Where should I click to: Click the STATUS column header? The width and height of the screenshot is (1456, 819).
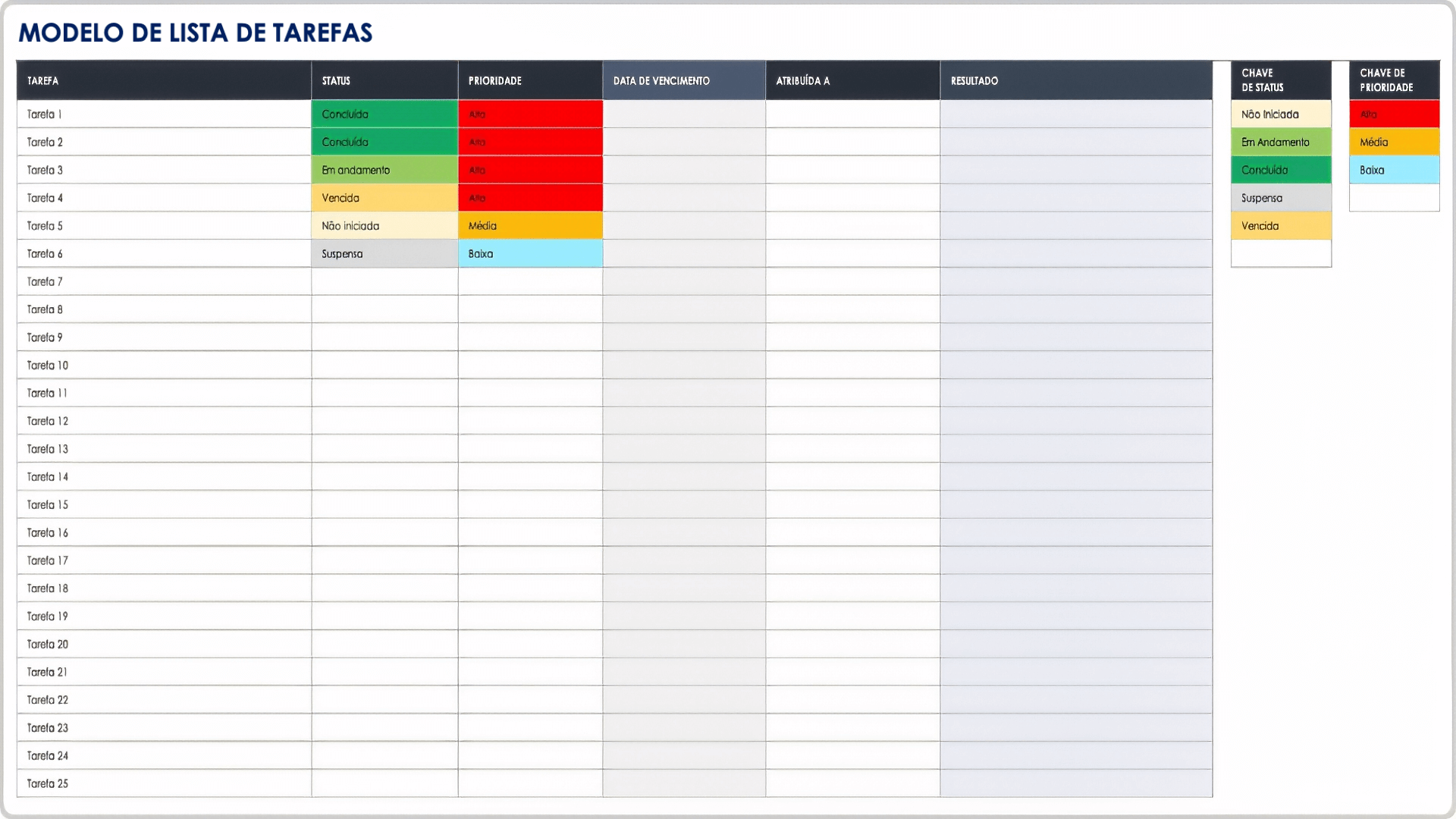(384, 80)
